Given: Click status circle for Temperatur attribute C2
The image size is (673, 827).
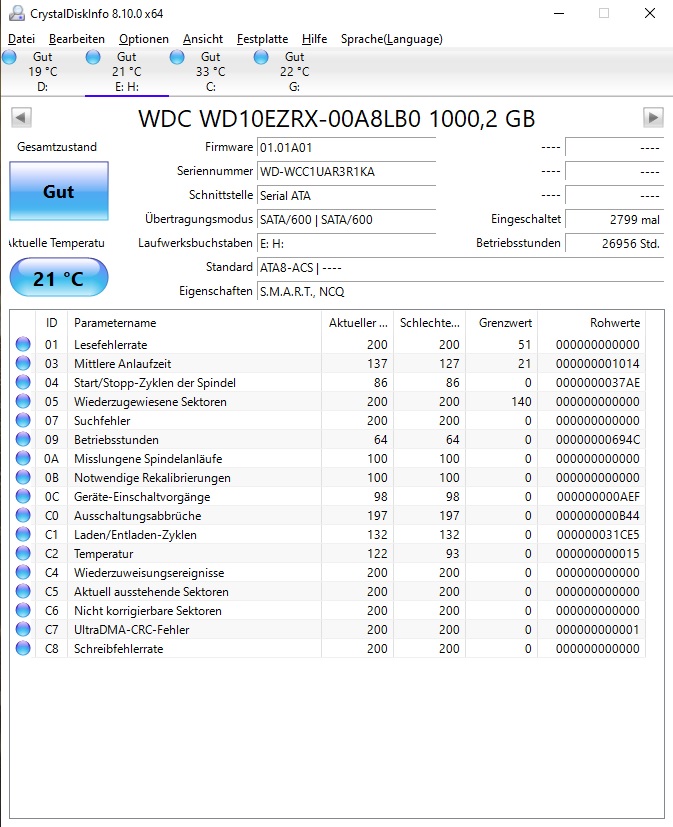Looking at the screenshot, I should tap(23, 553).
